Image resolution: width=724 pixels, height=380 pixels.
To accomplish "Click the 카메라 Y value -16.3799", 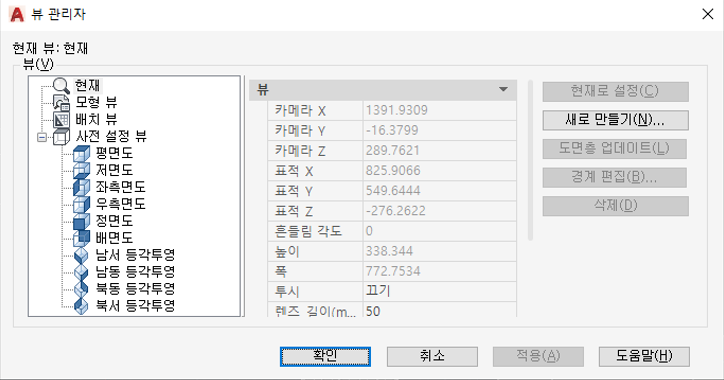I will pos(440,131).
